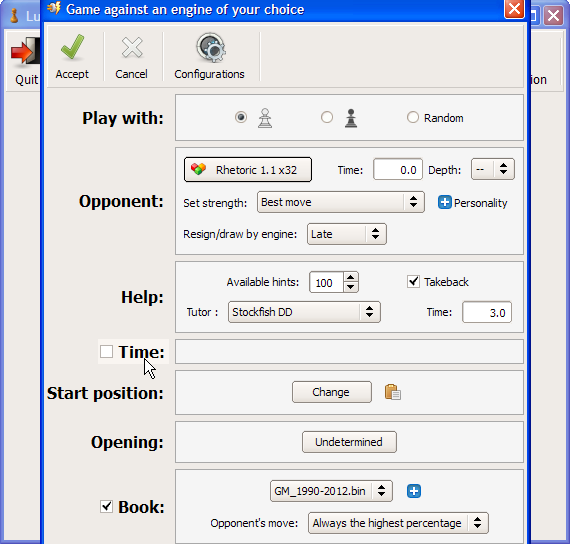Click the Undetermined opening button
The width and height of the screenshot is (570, 544).
pos(349,442)
